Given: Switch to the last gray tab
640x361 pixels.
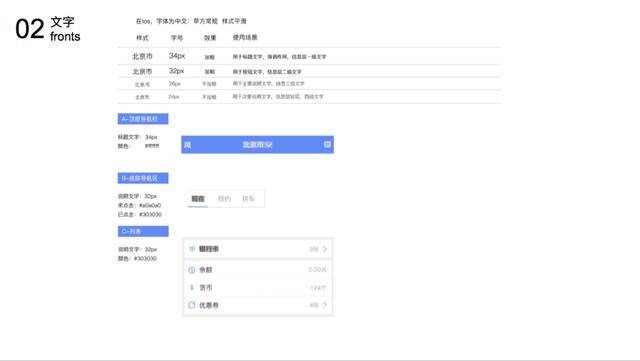Looking at the screenshot, I should pos(248,199).
